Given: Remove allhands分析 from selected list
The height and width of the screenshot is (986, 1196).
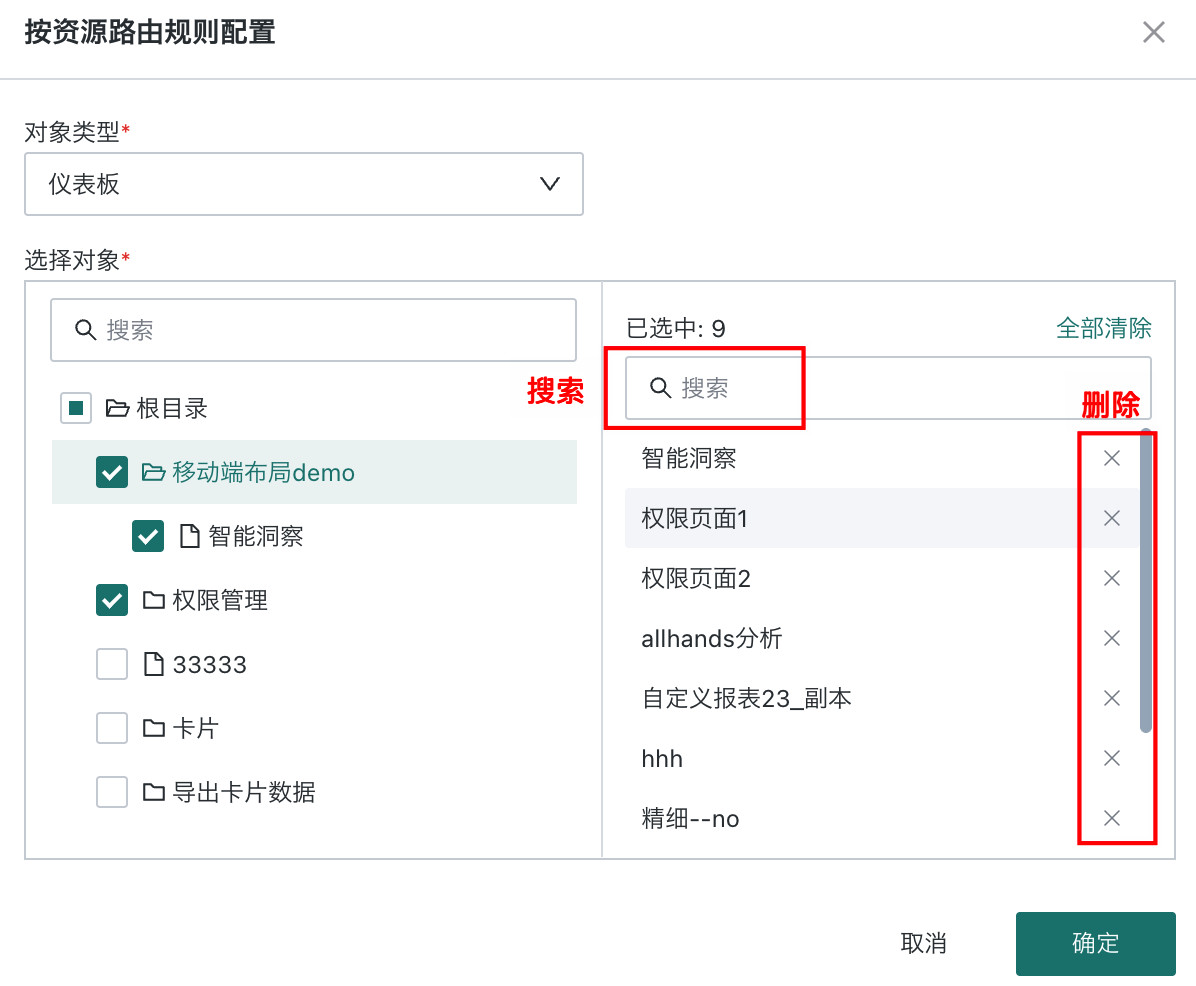Looking at the screenshot, I should (x=1111, y=638).
